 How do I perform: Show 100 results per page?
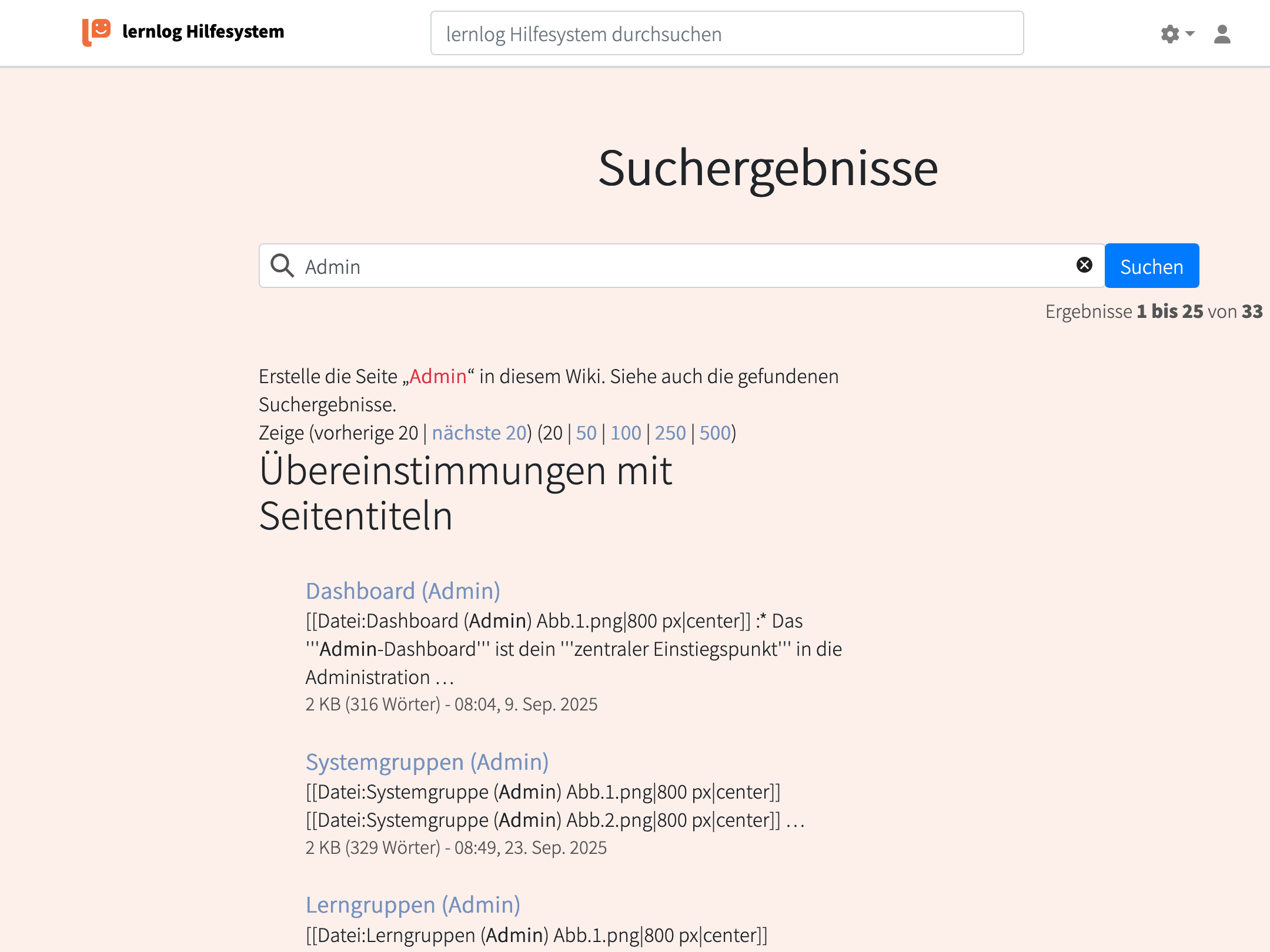click(x=626, y=433)
